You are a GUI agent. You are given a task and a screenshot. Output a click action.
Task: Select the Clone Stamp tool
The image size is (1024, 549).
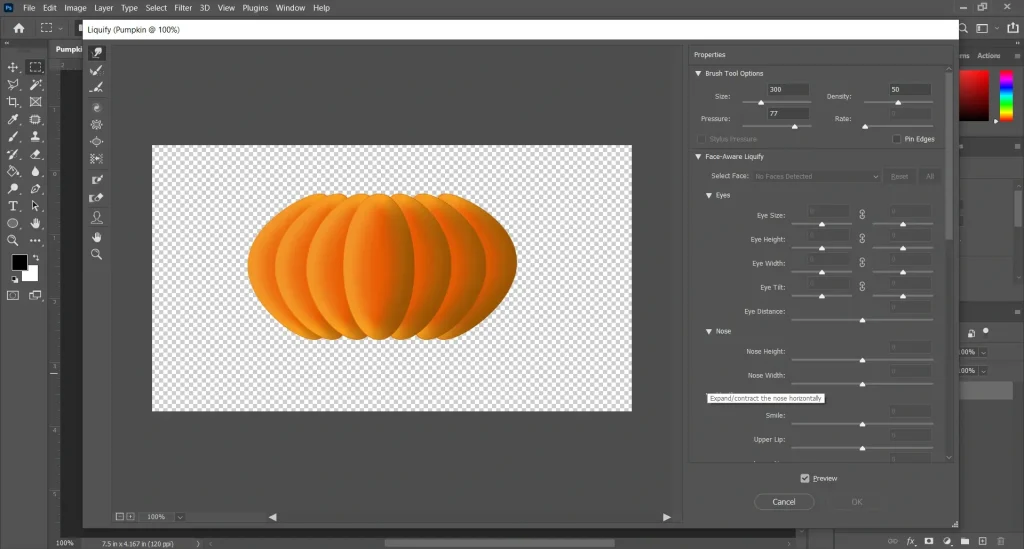tap(35, 136)
